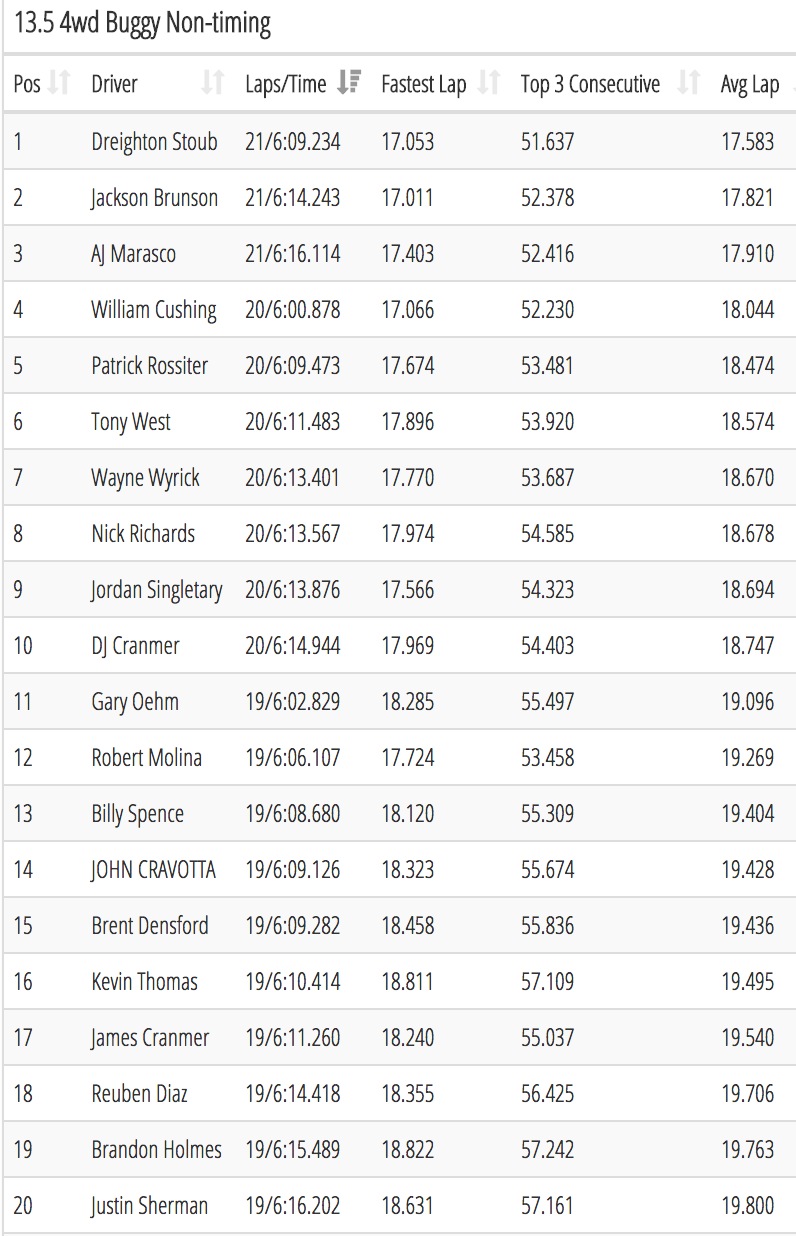The image size is (796, 1236).
Task: Click the sort arrows beside Top 3 Consecutive
Action: (688, 84)
